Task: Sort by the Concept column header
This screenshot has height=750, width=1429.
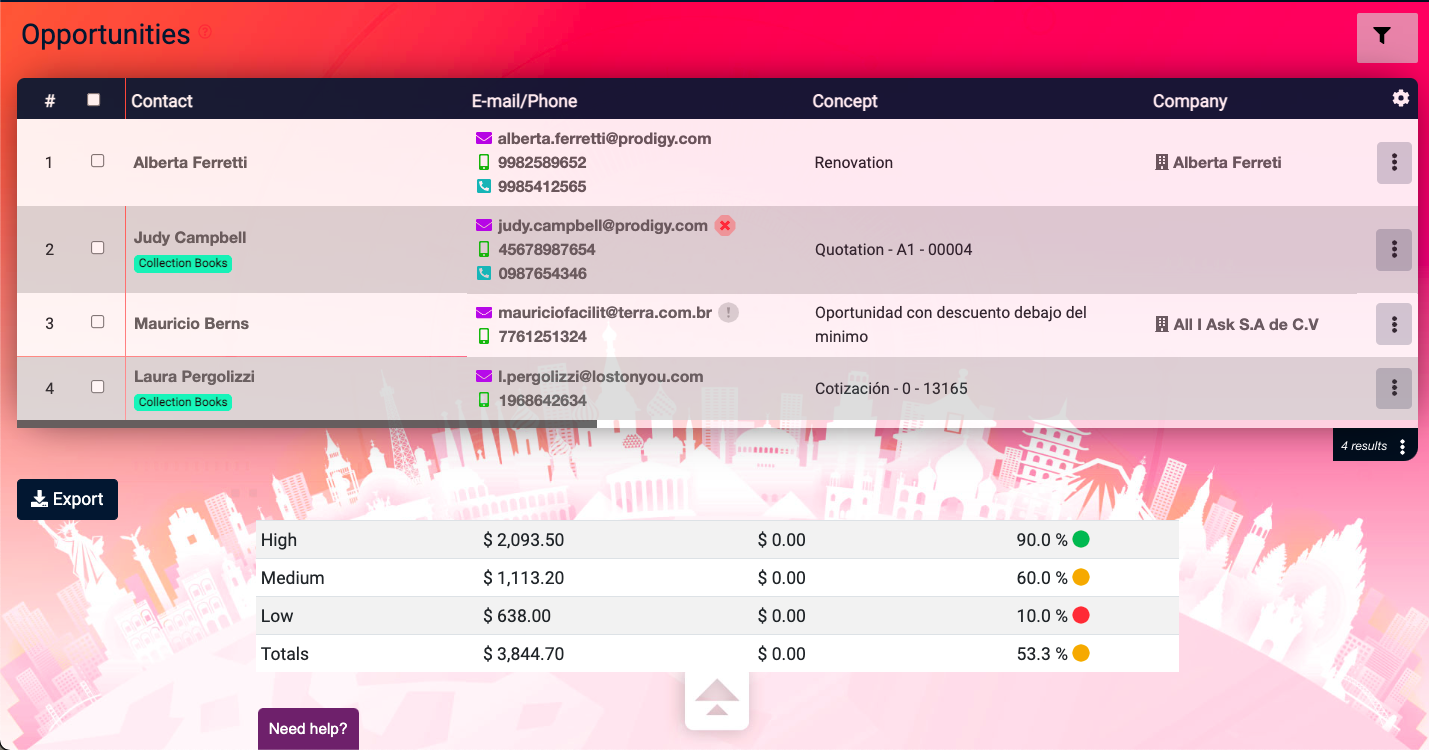Action: [845, 101]
